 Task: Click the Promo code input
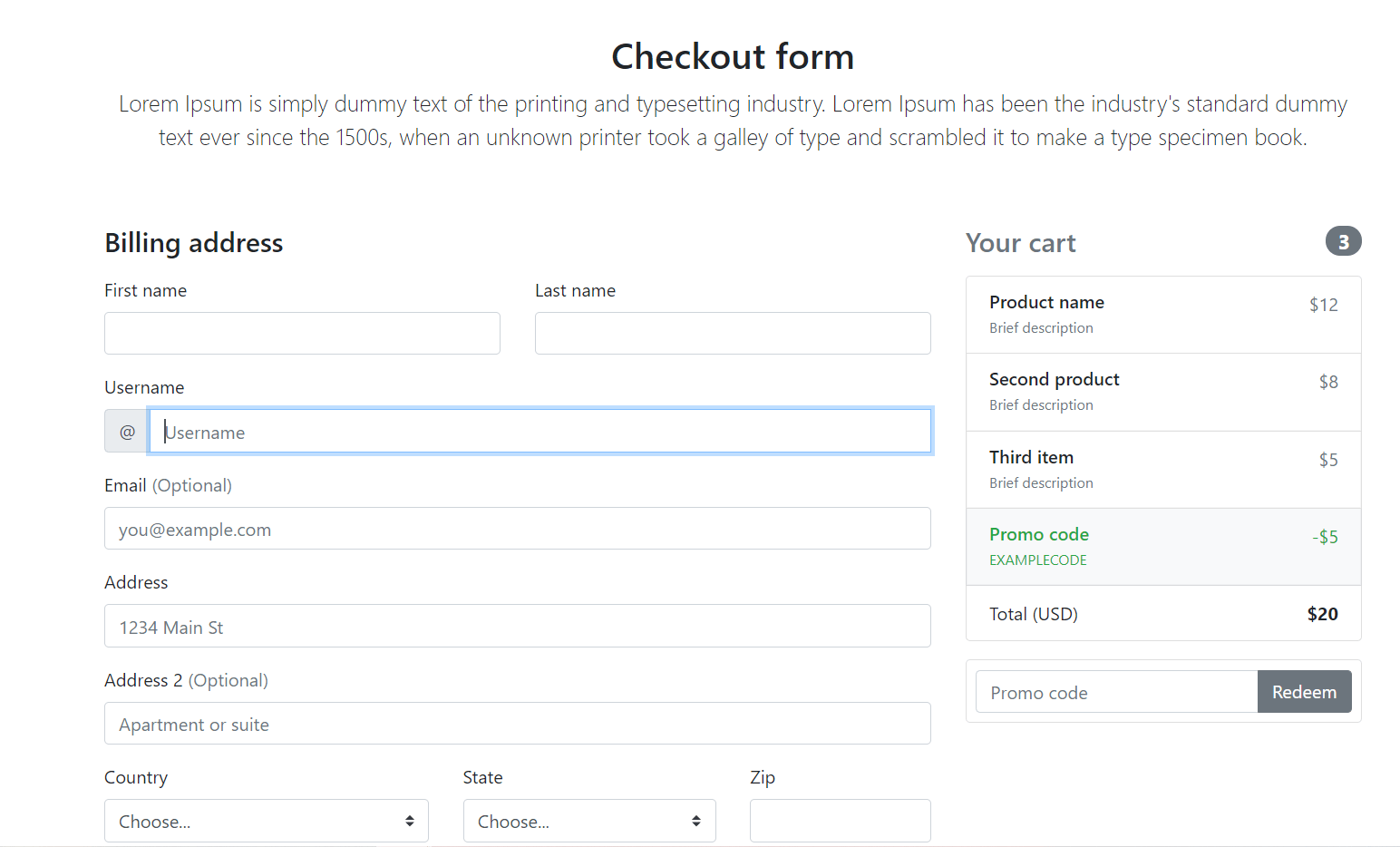pos(1116,692)
